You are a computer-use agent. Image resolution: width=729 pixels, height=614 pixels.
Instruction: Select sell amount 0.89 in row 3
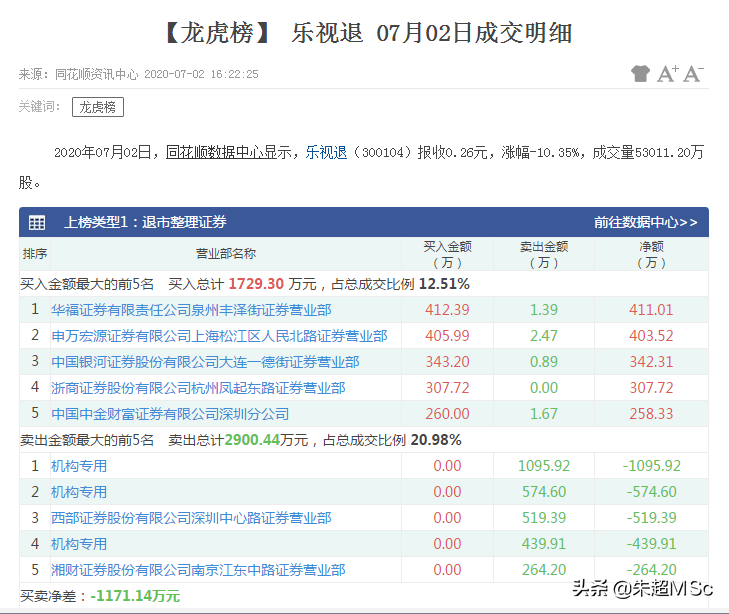[544, 362]
